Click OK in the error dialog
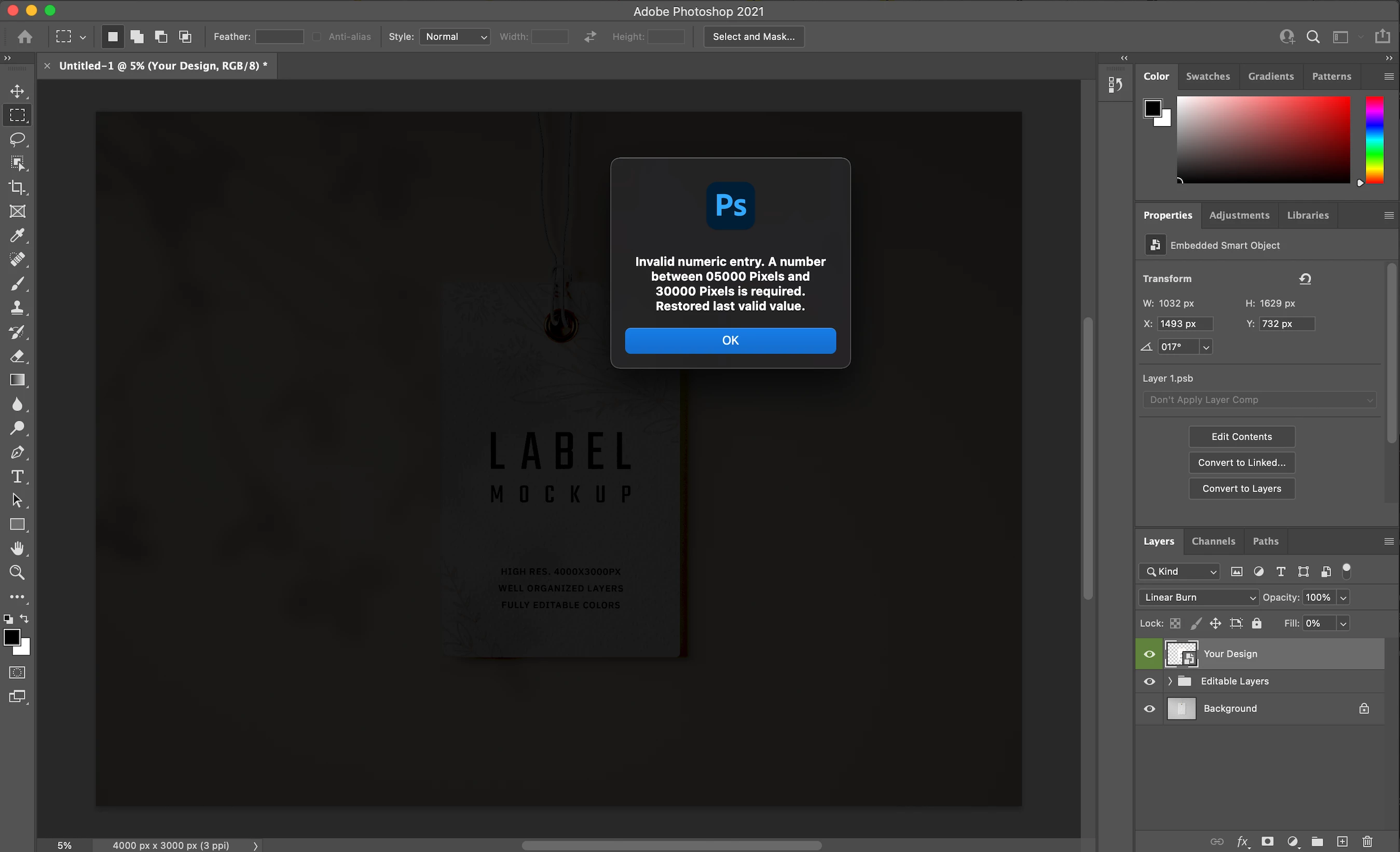This screenshot has height=852, width=1400. click(730, 340)
